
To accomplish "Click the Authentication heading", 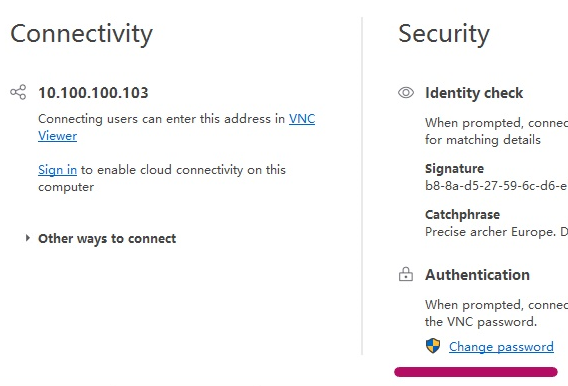I will (477, 275).
